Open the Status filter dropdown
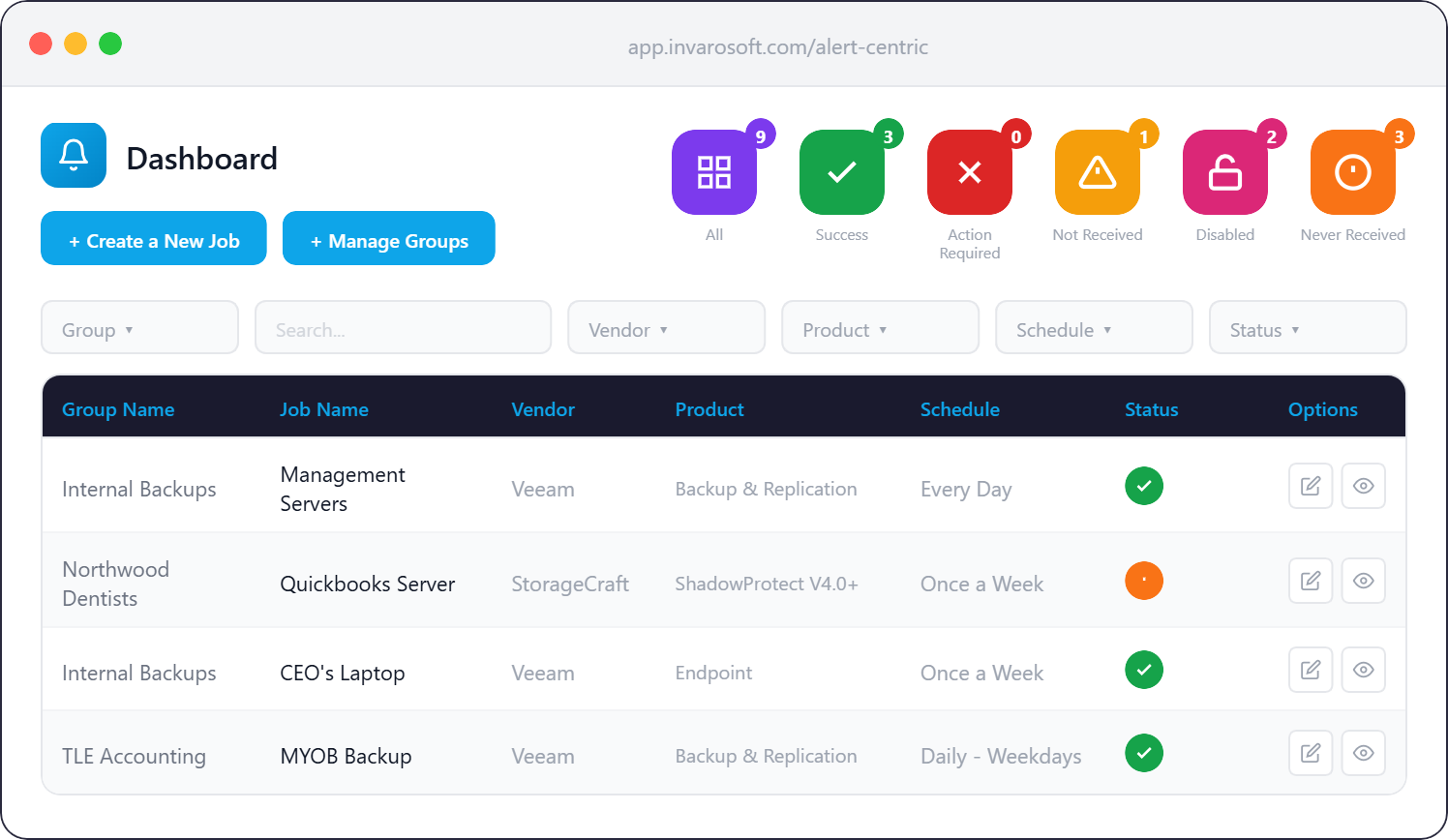Image resolution: width=1448 pixels, height=840 pixels. [x=1308, y=327]
